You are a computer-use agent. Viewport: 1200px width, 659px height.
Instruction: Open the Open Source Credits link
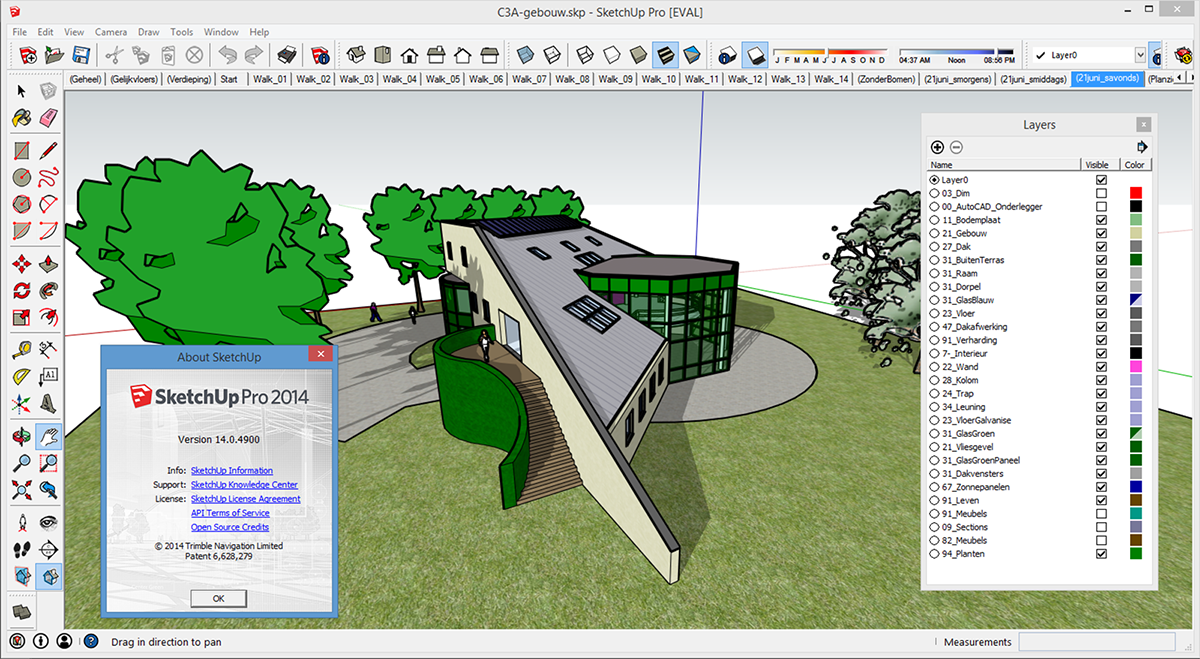point(229,527)
